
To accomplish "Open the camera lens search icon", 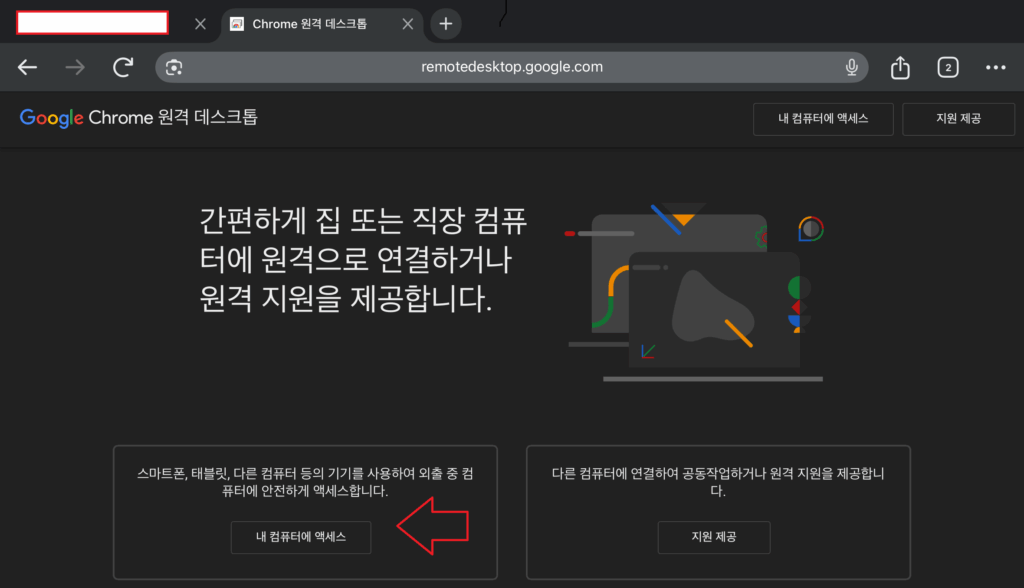I will point(174,67).
